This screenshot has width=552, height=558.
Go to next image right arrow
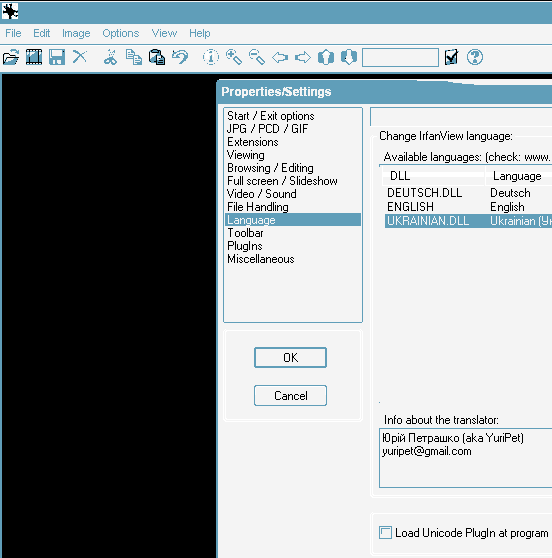(303, 57)
